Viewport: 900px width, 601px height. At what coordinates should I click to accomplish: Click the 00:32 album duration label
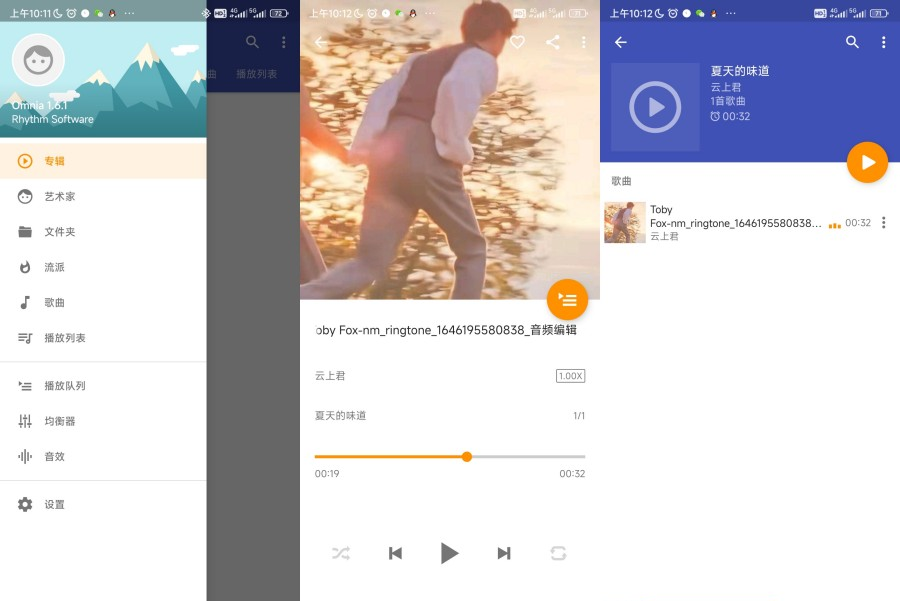point(730,117)
